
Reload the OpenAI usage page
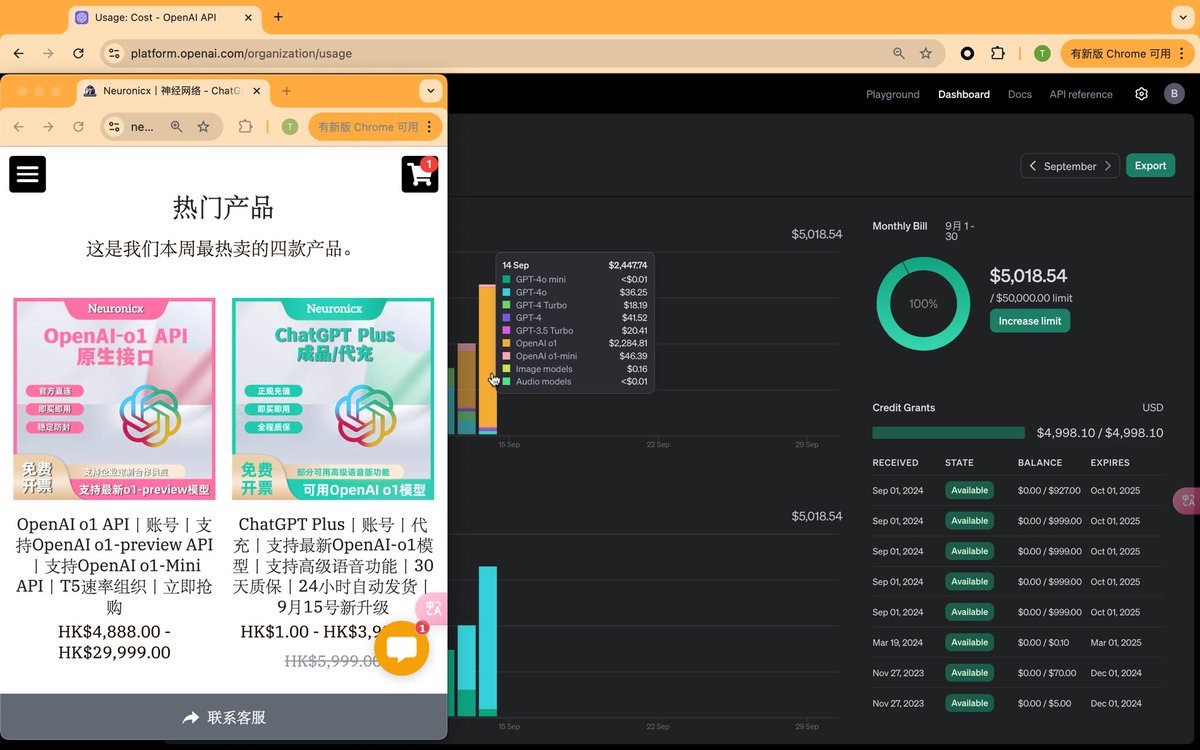tap(78, 53)
